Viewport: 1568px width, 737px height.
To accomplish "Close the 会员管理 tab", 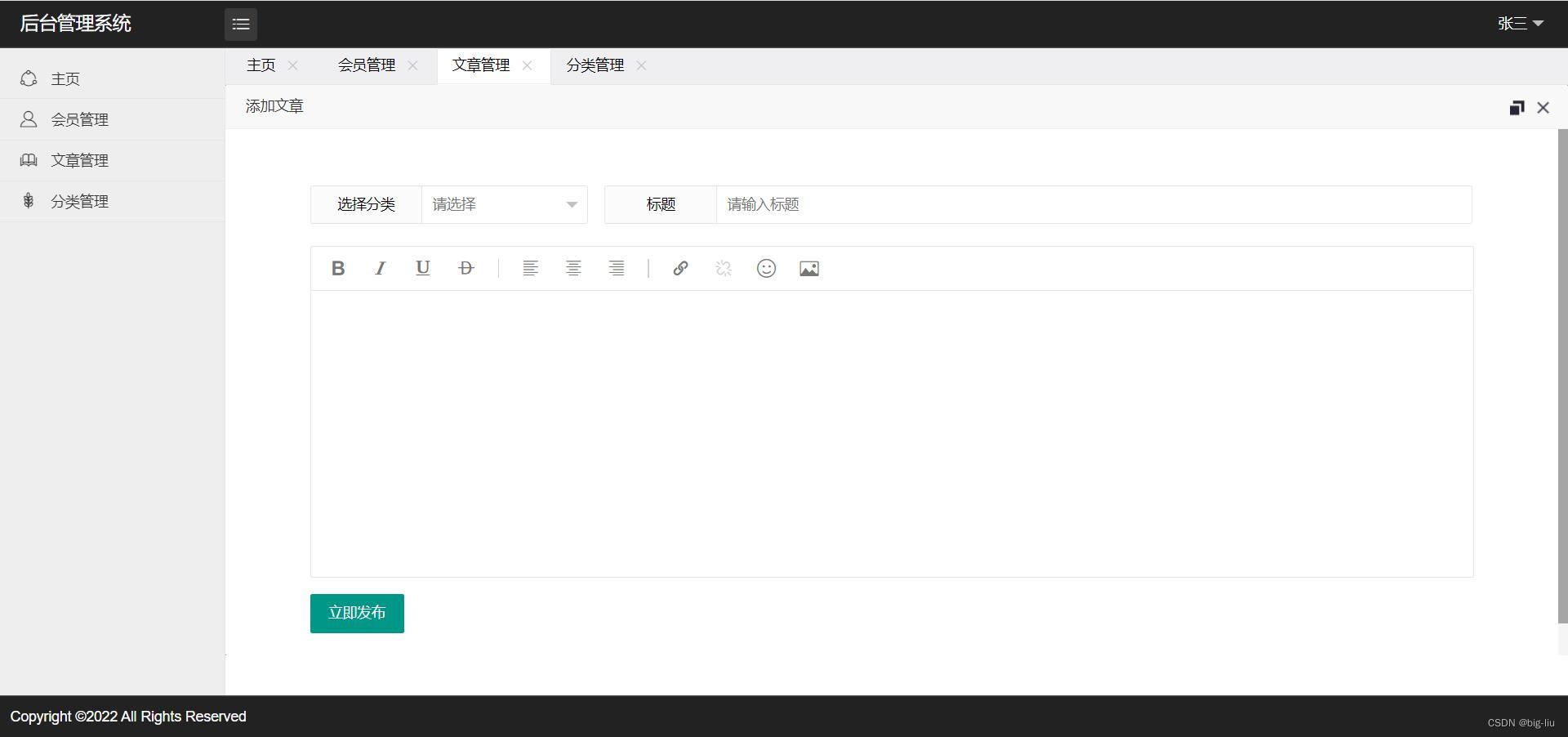I will (412, 65).
